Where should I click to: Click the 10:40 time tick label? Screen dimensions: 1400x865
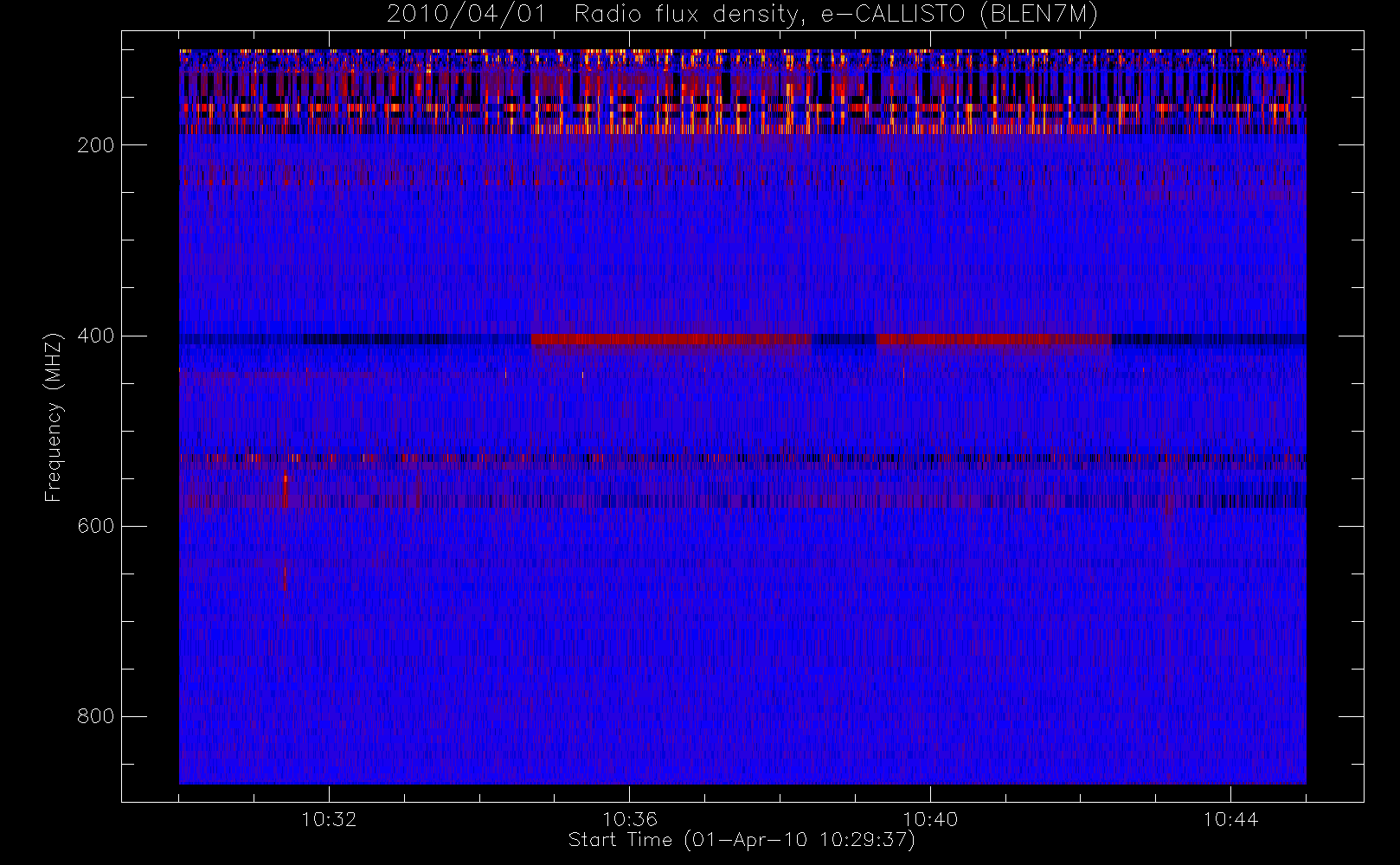click(930, 819)
